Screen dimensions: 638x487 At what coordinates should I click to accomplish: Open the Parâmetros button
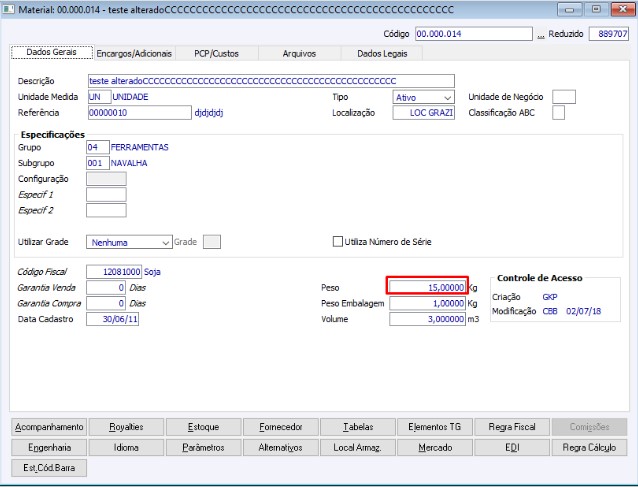point(203,448)
